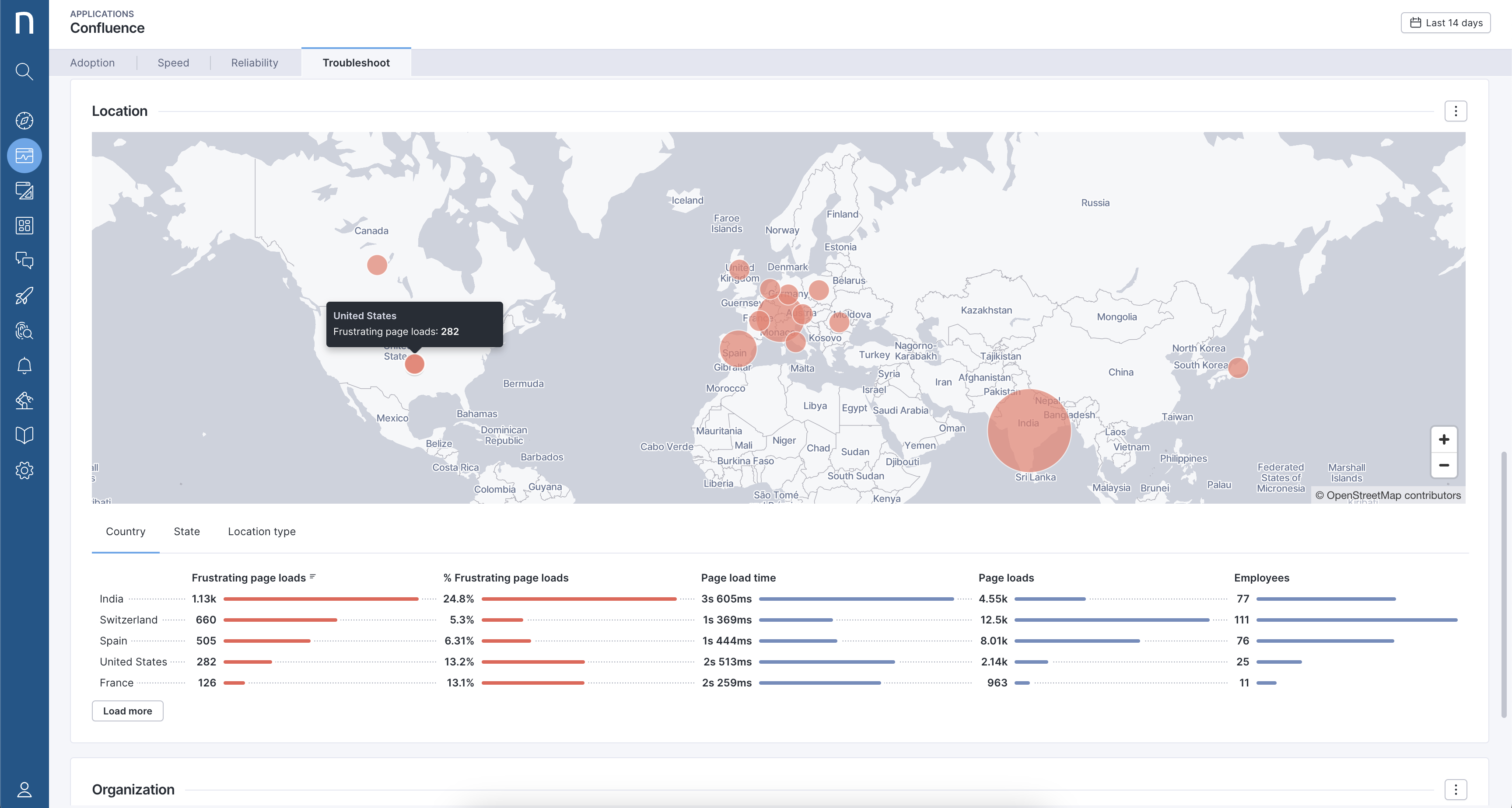Click the Load more button
Viewport: 1512px width, 808px height.
(127, 711)
